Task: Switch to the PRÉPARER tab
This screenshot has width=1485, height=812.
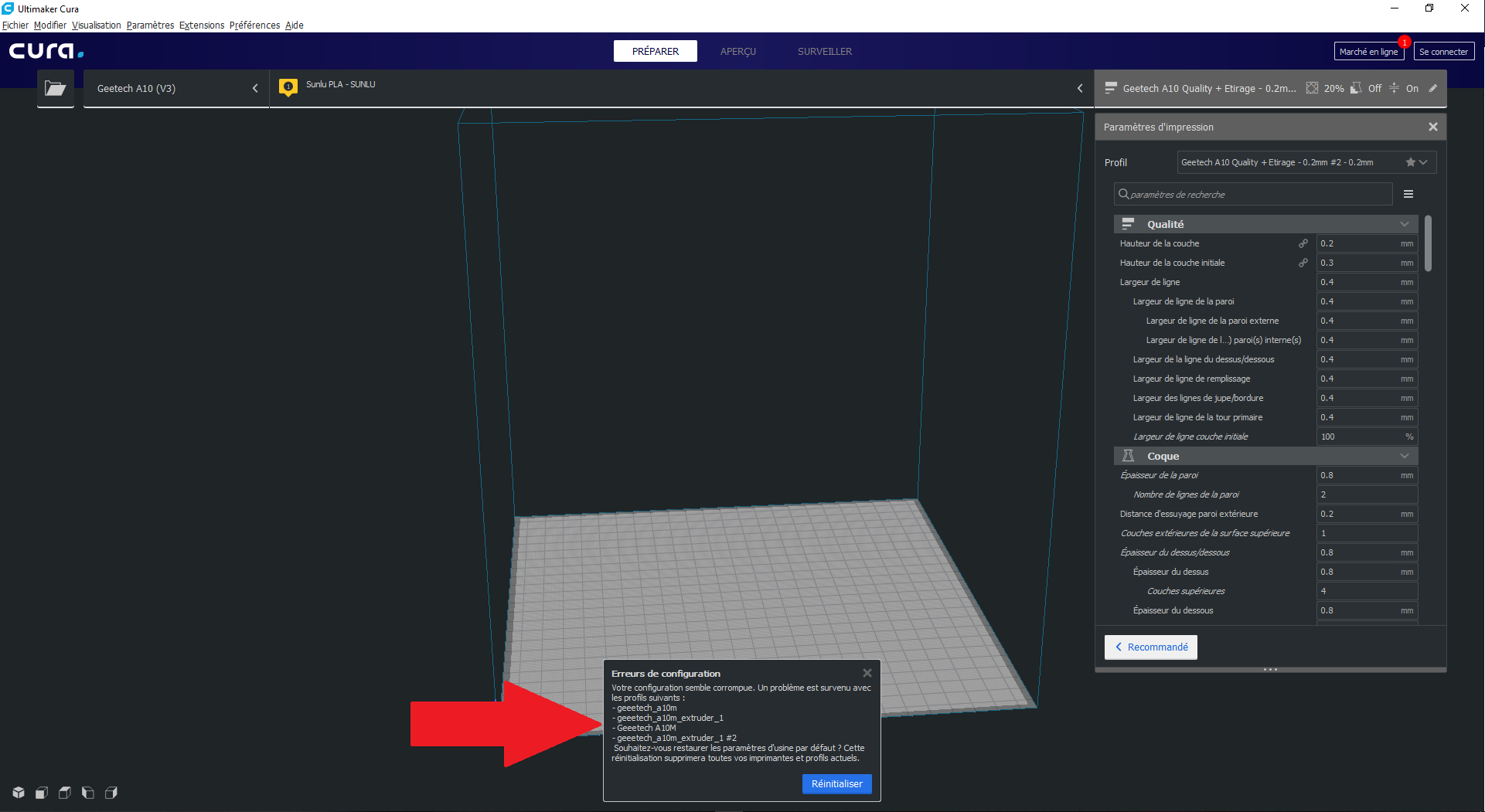Action: (656, 51)
